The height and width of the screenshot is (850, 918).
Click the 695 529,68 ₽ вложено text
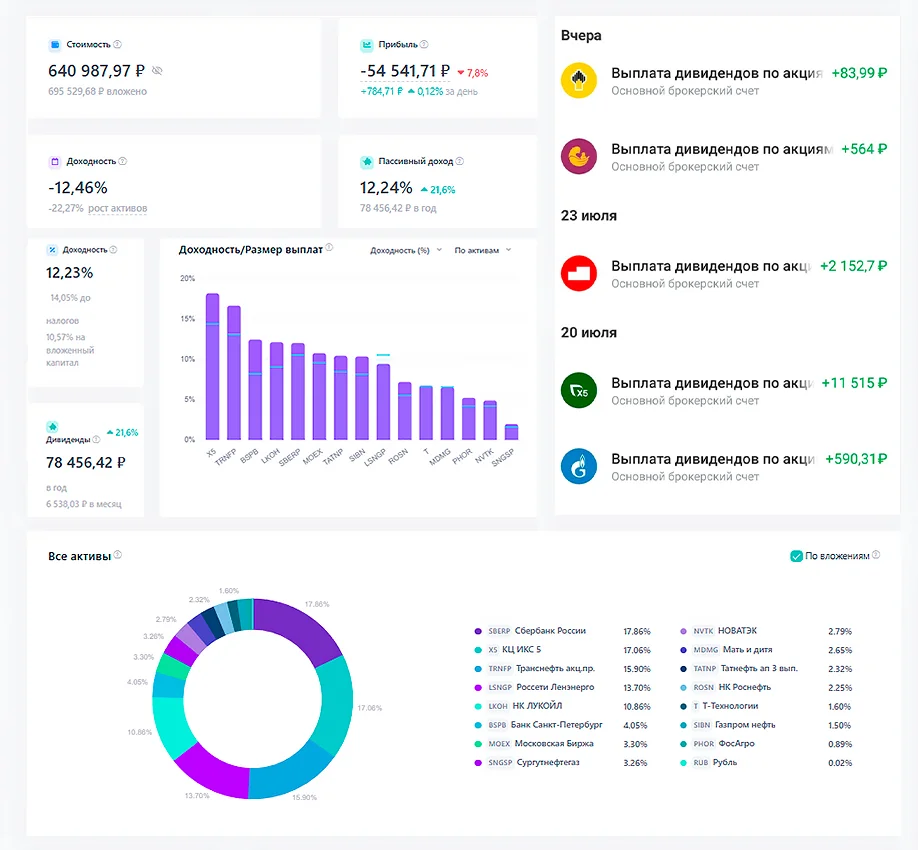(97, 91)
